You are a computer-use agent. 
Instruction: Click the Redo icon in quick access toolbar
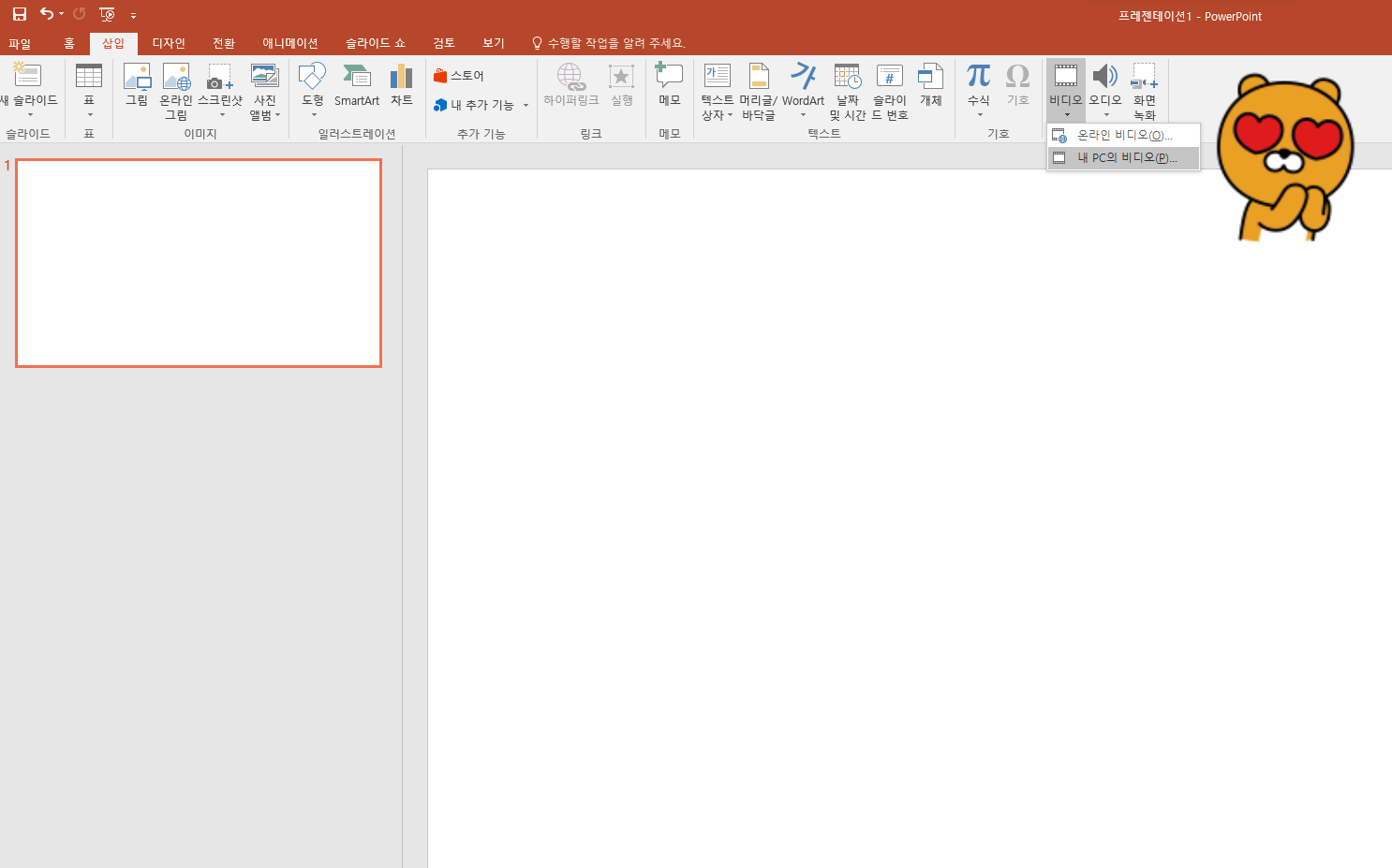tap(80, 14)
